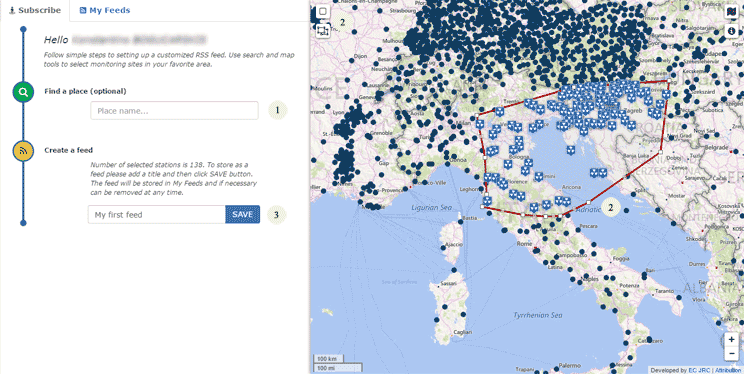This screenshot has height=374, width=744.
Task: Click the green search step icon
Action: click(x=23, y=92)
